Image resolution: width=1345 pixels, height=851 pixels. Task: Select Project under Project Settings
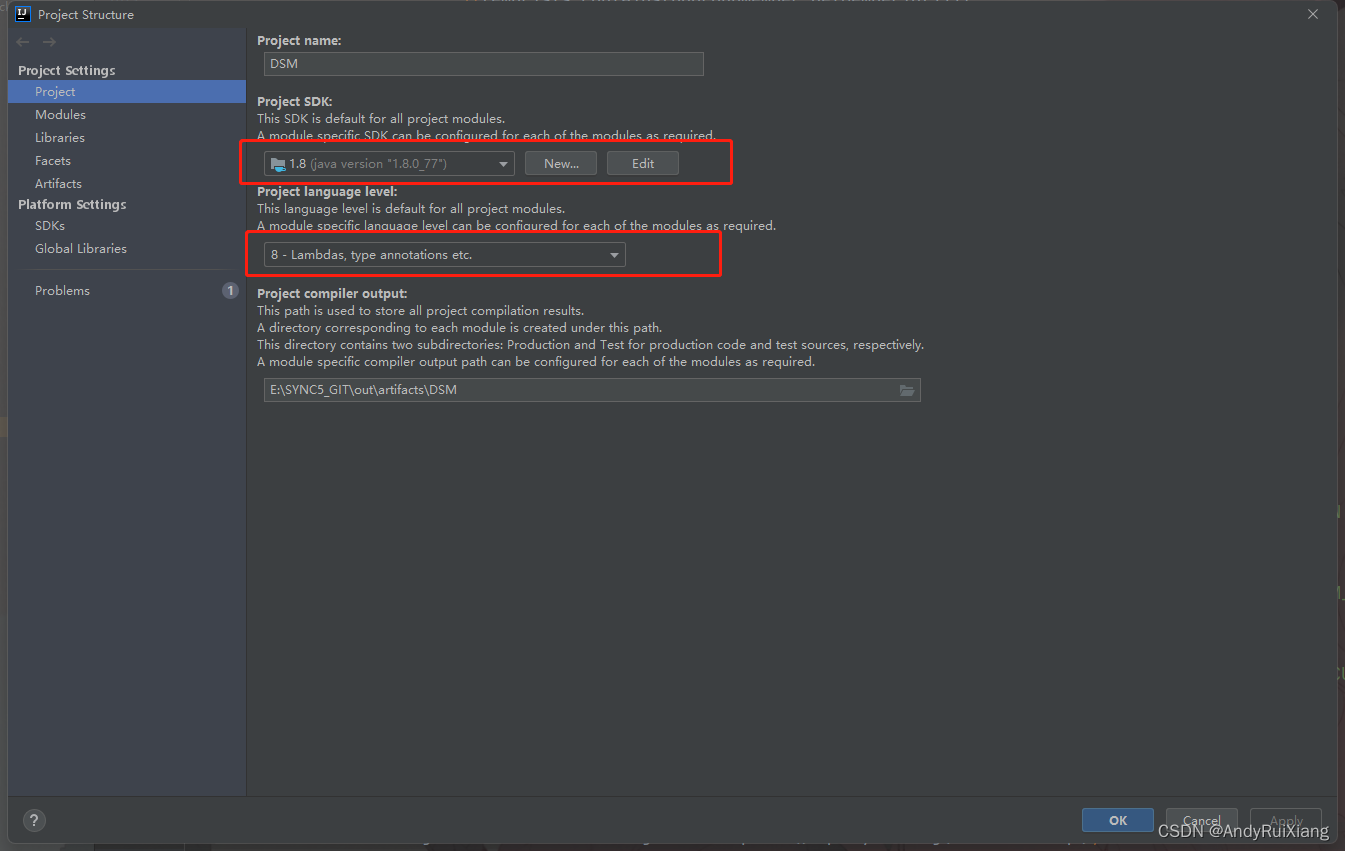pos(127,92)
